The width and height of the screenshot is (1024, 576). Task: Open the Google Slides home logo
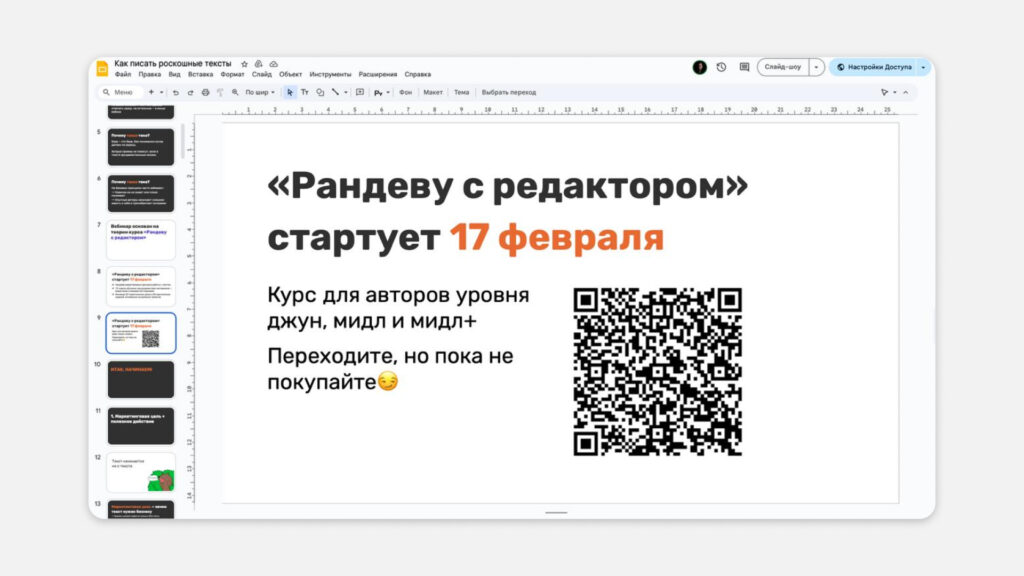click(103, 68)
